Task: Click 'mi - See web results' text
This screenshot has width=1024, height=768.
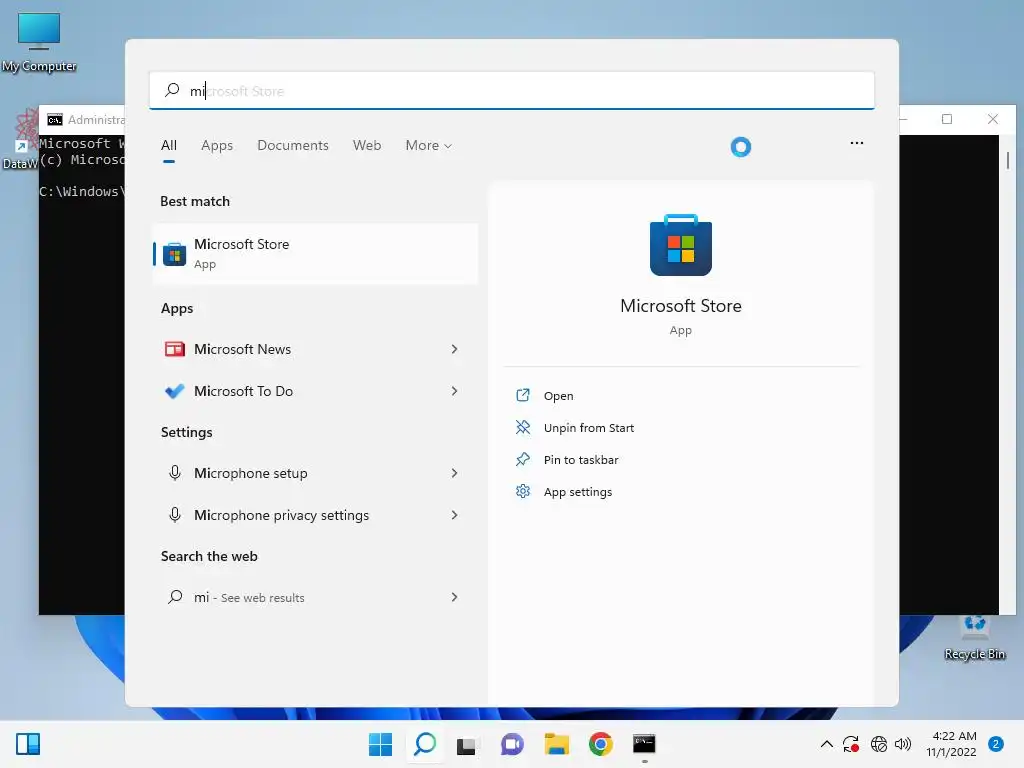Action: [x=249, y=597]
